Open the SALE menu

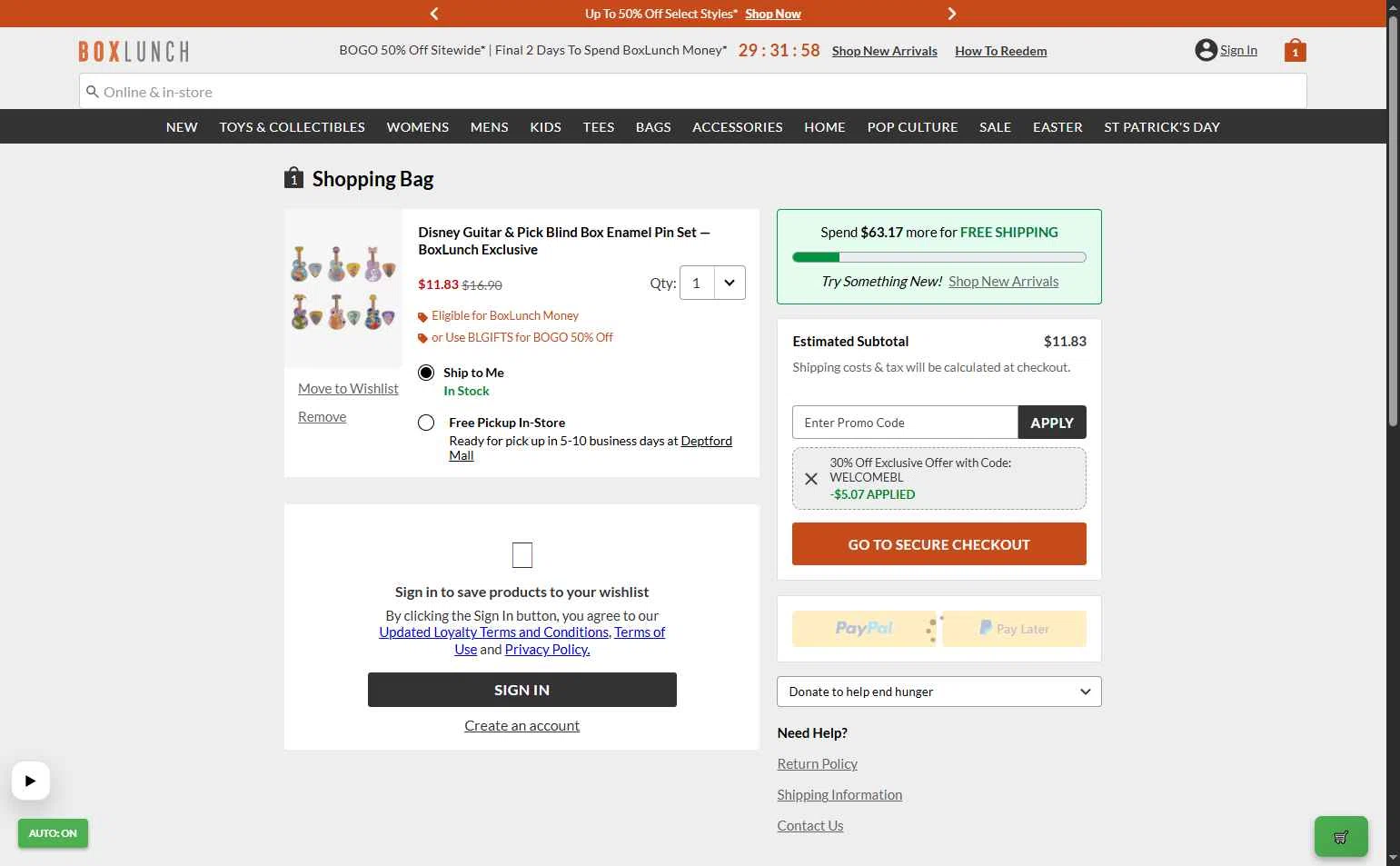coord(996,127)
